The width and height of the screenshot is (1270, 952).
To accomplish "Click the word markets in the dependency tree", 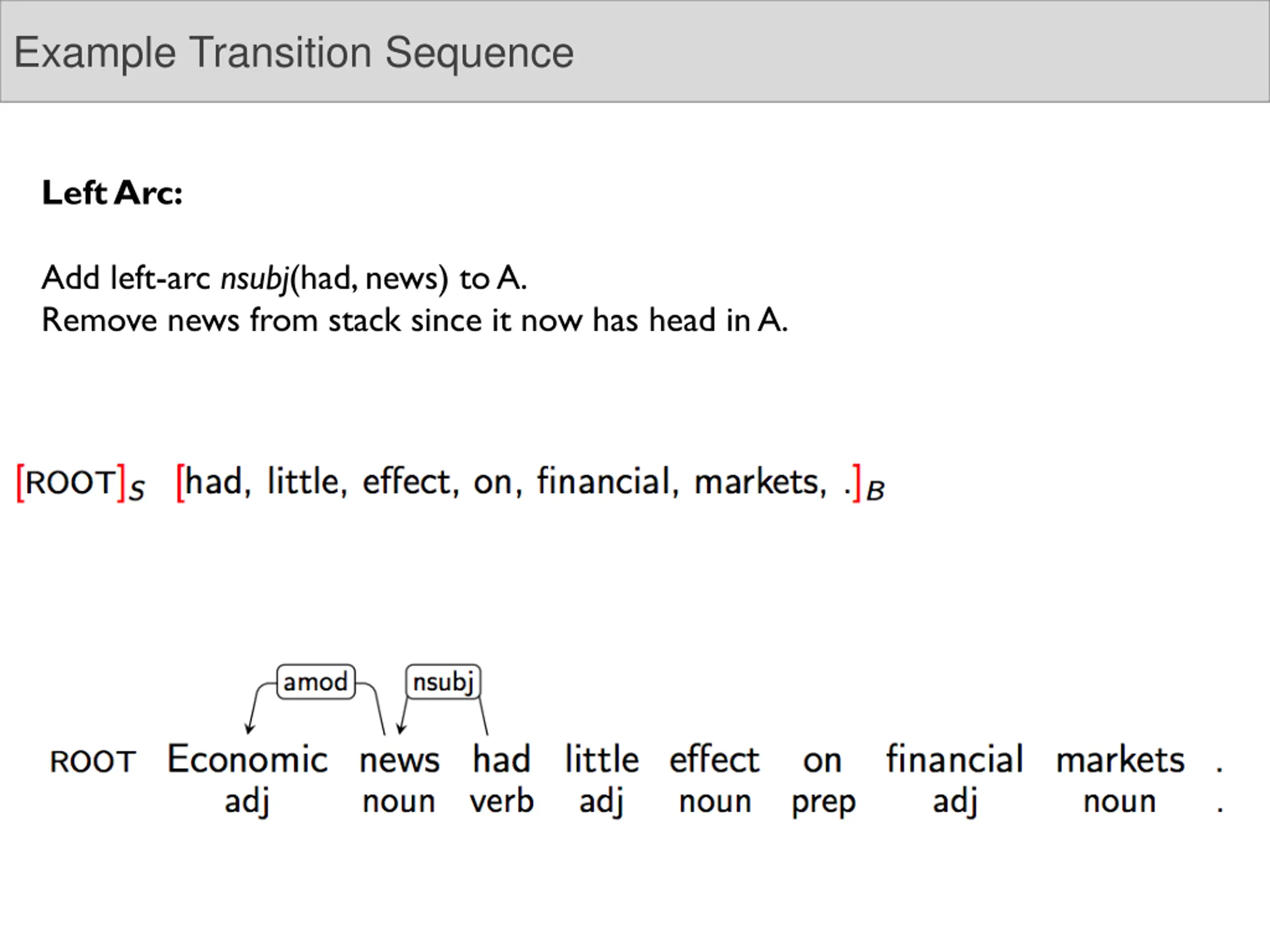I will [x=1120, y=759].
